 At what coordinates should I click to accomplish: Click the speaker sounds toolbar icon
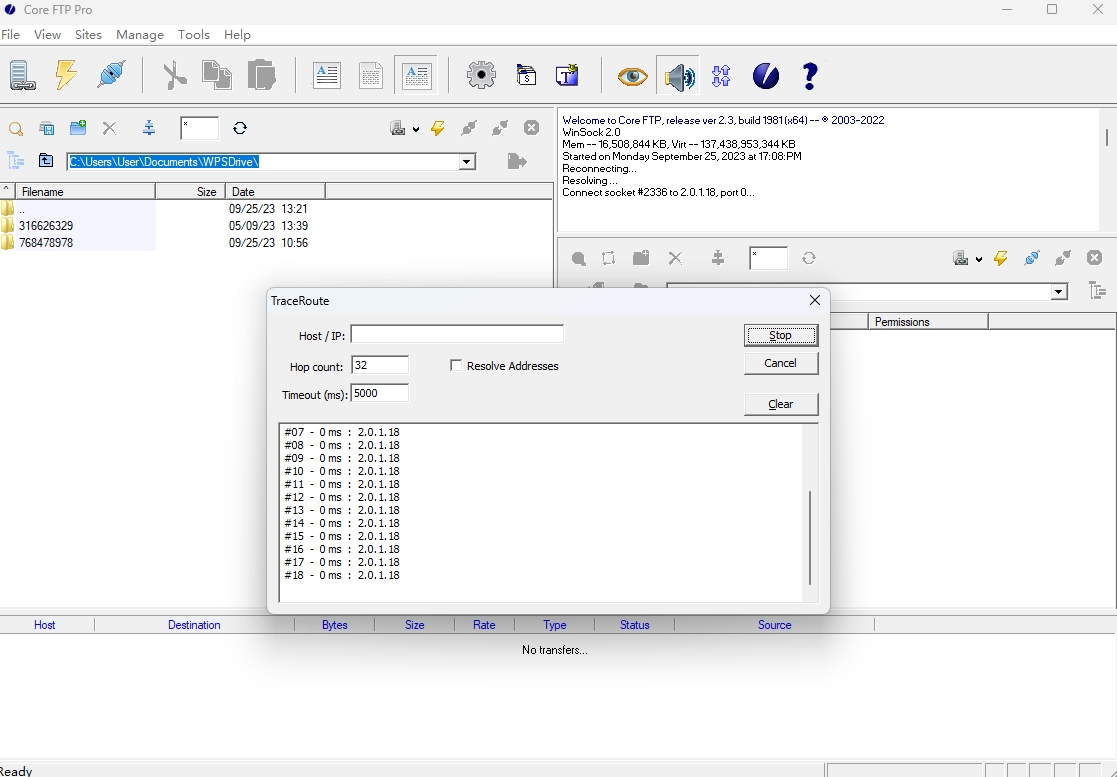[x=680, y=75]
